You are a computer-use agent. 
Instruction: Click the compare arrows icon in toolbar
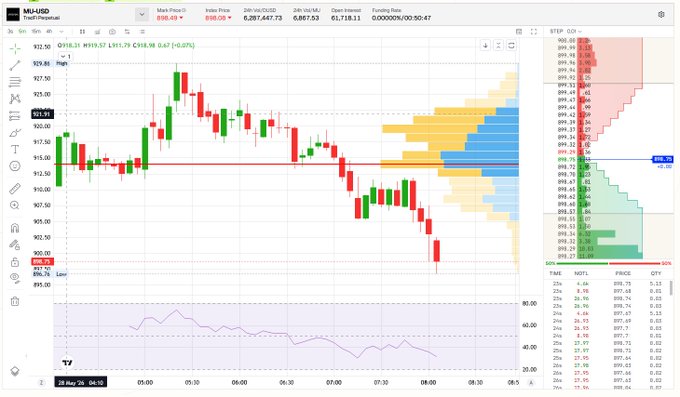click(127, 32)
